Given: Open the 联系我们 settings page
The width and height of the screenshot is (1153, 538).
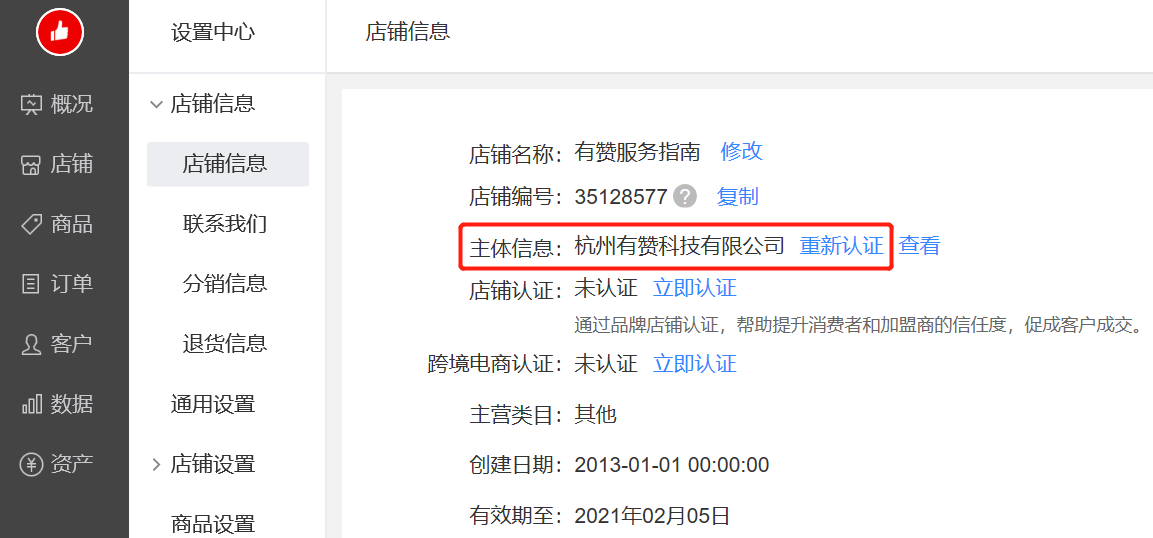Looking at the screenshot, I should tap(224, 223).
